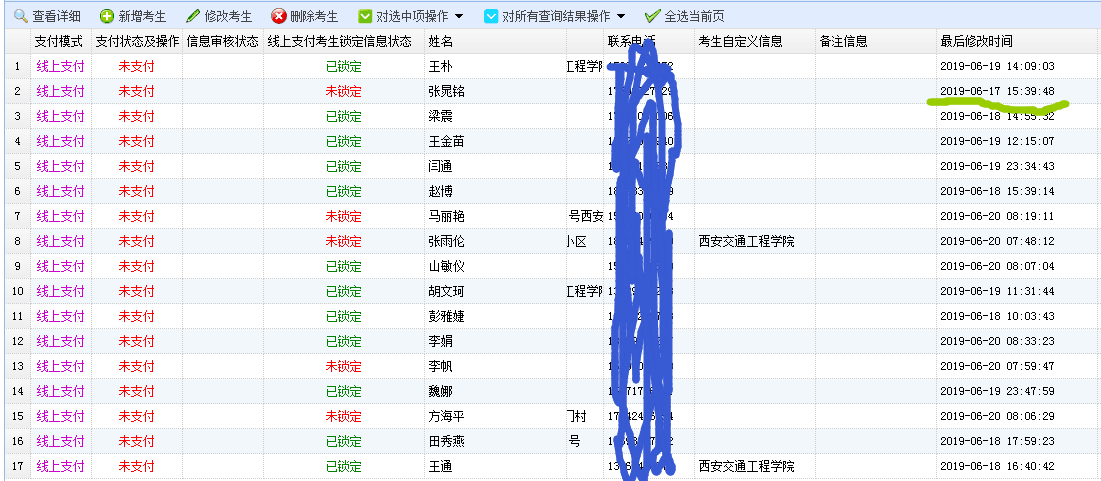Click the 未支付 status in row 1

coord(136,66)
